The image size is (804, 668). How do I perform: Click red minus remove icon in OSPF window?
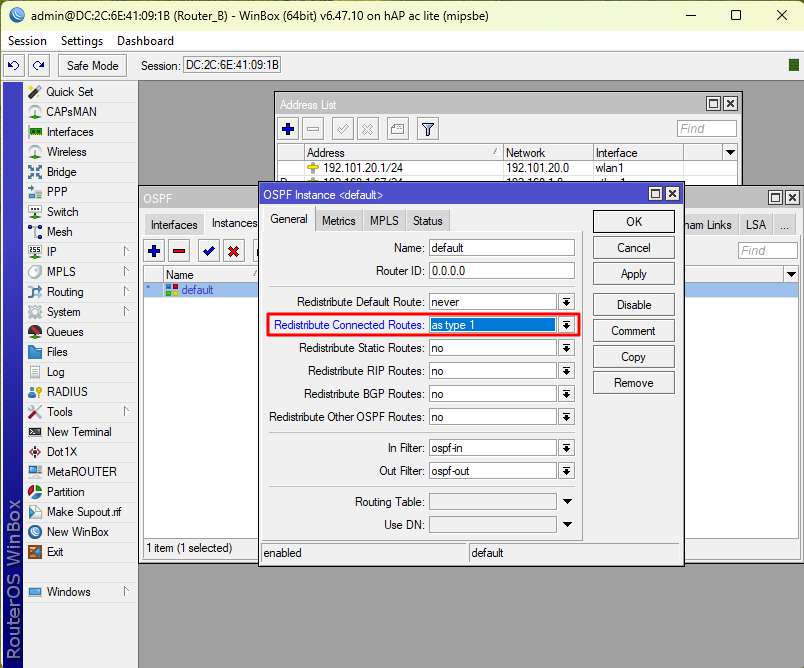point(180,251)
